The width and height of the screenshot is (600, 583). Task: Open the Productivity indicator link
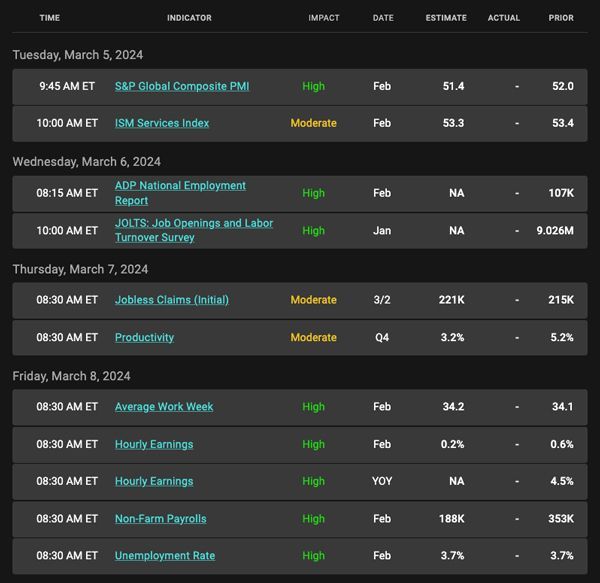[145, 337]
